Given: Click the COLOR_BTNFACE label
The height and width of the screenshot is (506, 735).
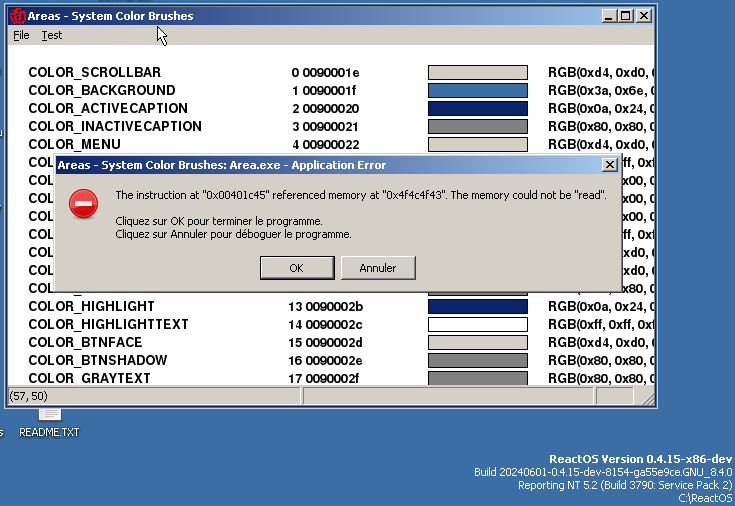Looking at the screenshot, I should (x=85, y=342).
